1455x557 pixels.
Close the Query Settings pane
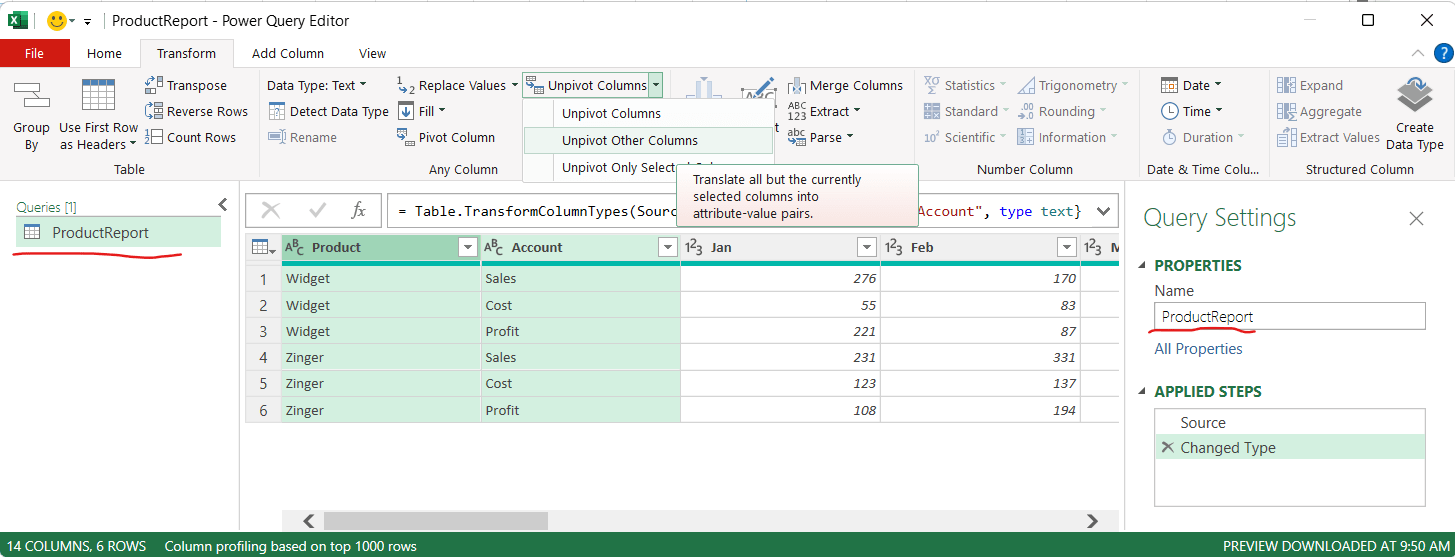(x=1416, y=218)
